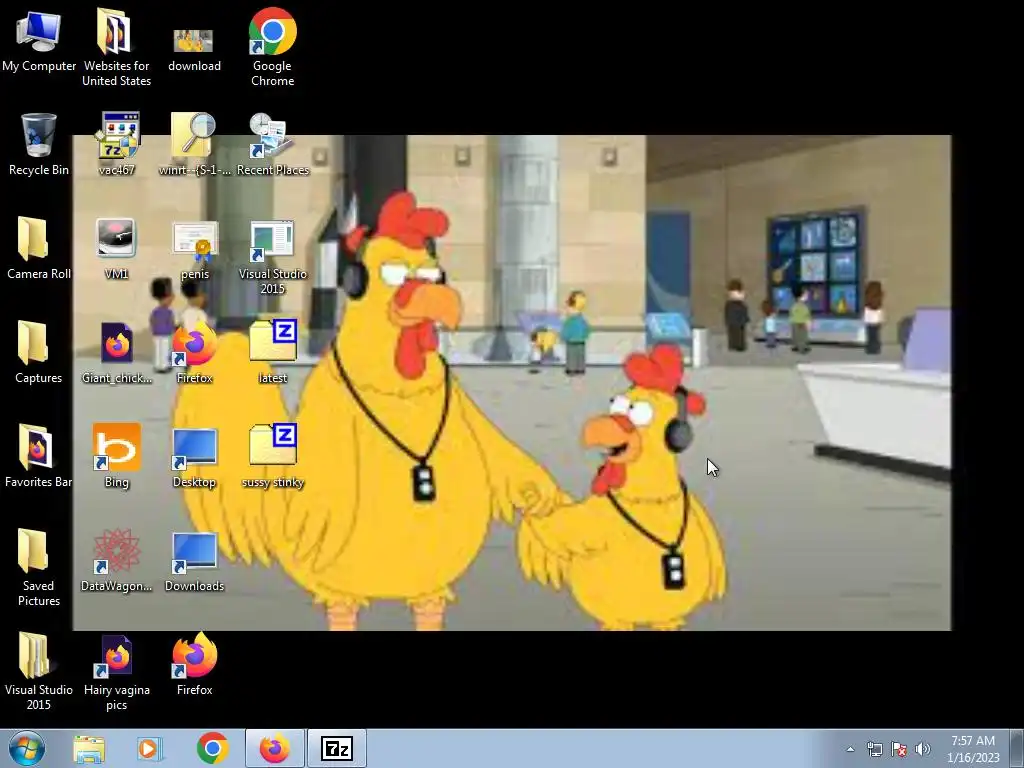Select the VM1 desktop icon
Screen dimensions: 1024x768
click(116, 248)
